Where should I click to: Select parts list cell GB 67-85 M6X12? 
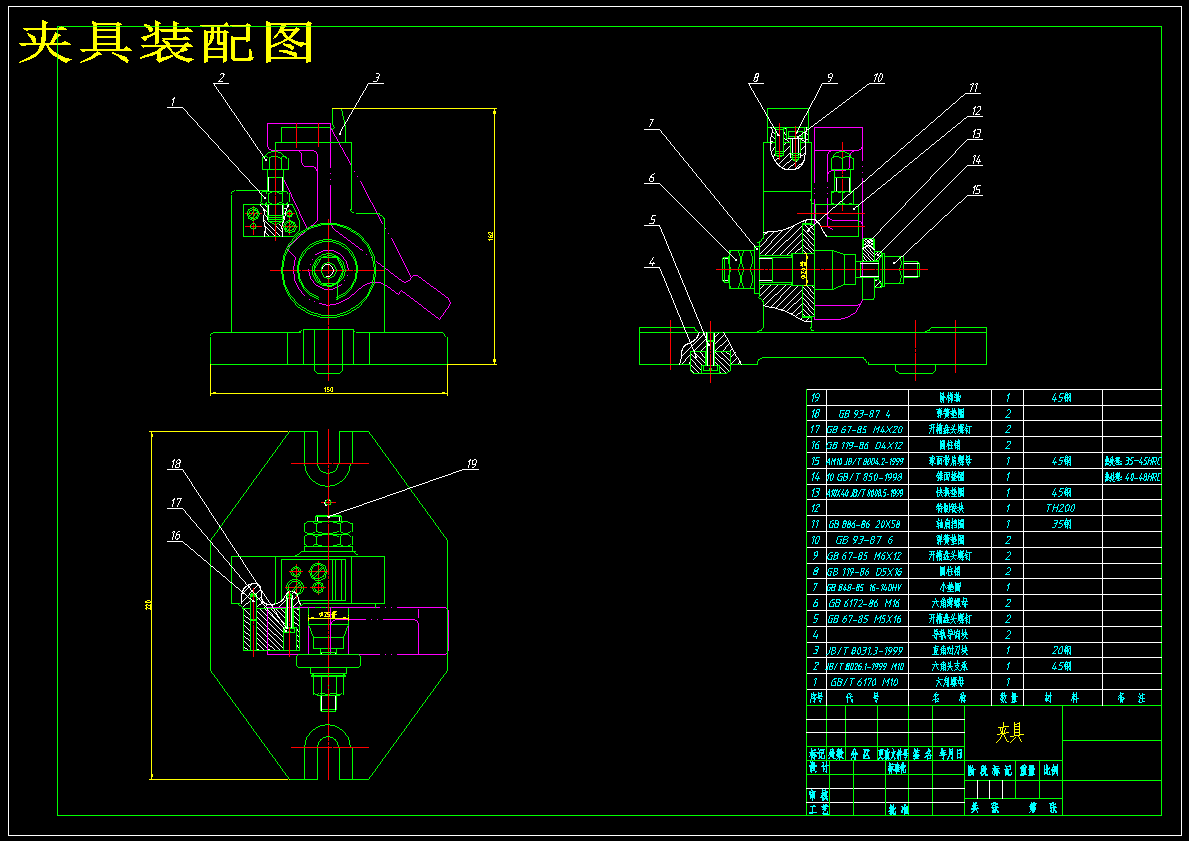867,556
